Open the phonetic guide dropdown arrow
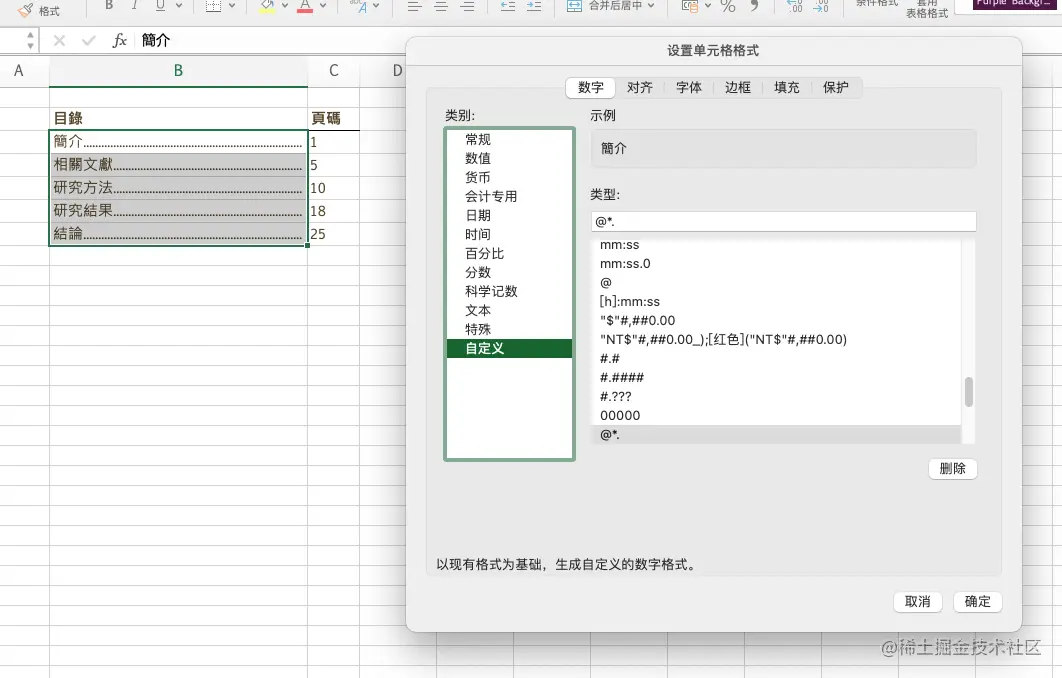This screenshot has height=678, width=1062. click(x=377, y=5)
